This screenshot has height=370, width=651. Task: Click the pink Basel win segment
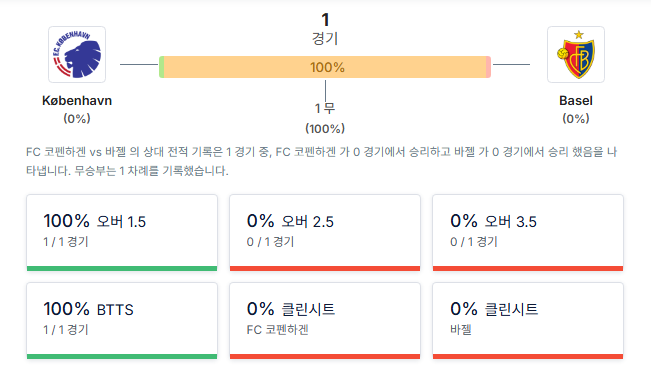point(489,67)
